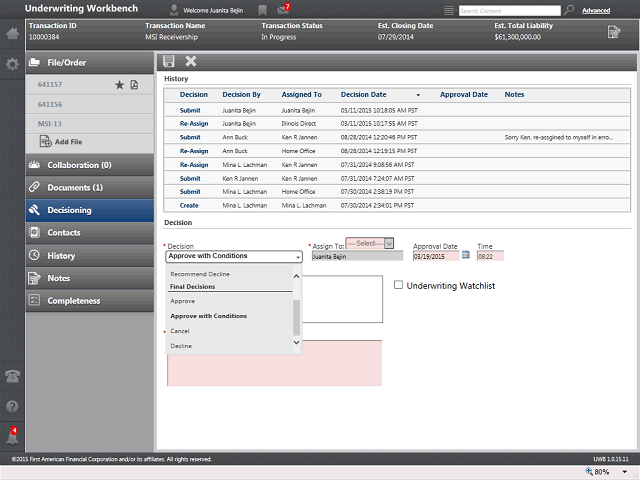Screen dimensions: 640x480
Task: Expand the File/Order section
Action: click(x=90, y=63)
